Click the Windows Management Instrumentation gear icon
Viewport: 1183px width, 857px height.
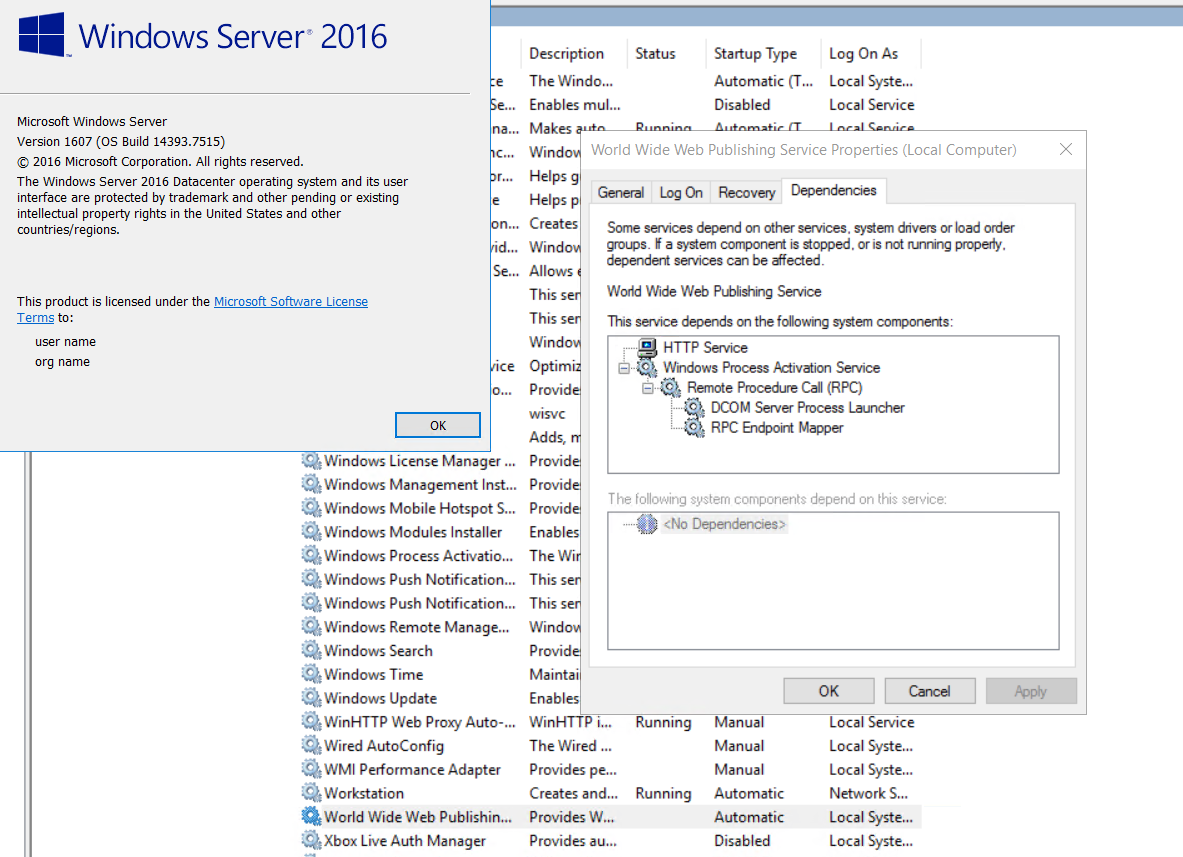point(311,484)
